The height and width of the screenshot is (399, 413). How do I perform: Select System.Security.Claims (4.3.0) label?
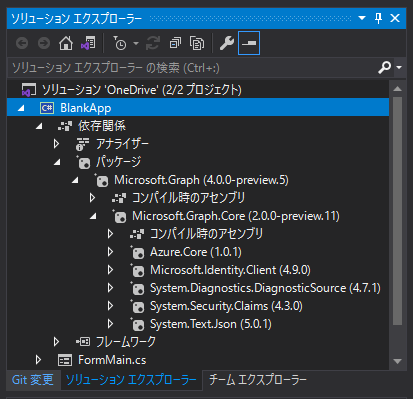point(226,306)
